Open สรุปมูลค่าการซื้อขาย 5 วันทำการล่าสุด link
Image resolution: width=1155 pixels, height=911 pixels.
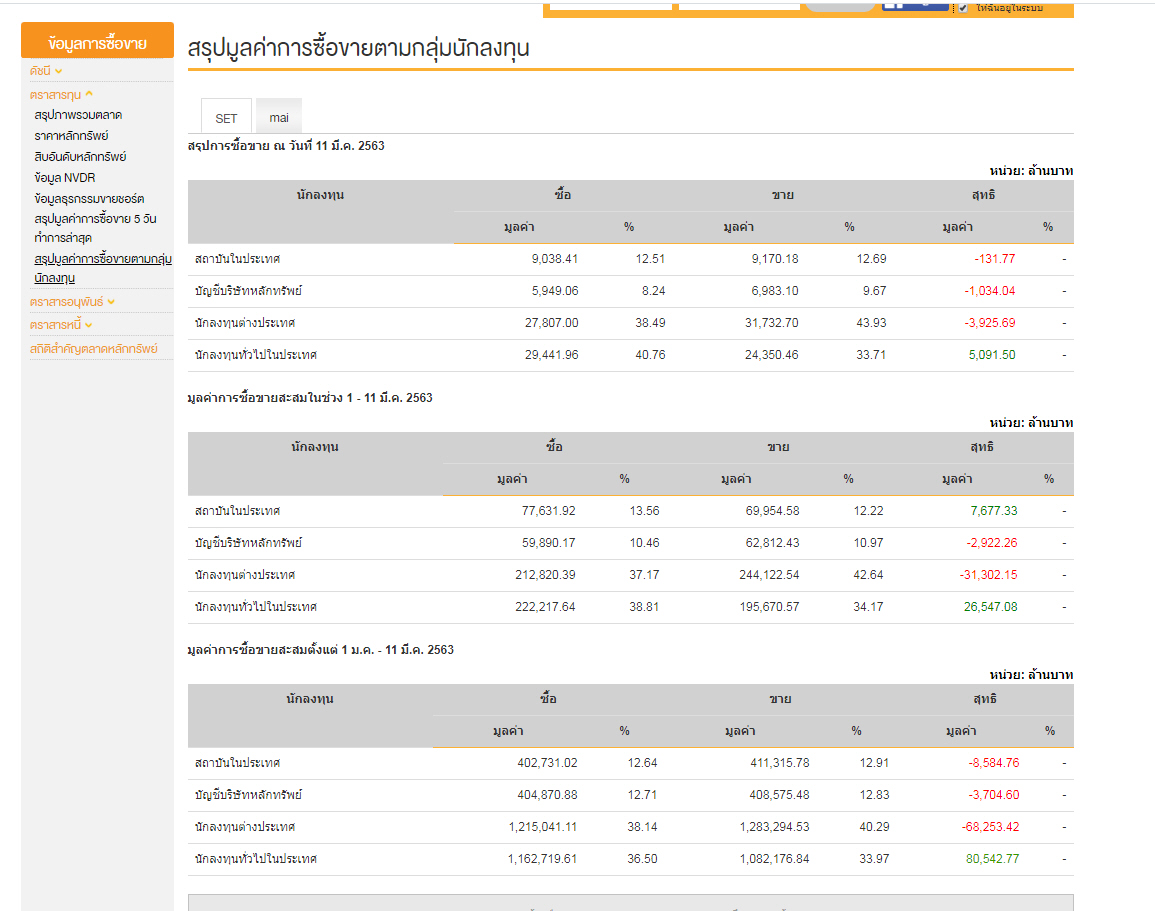(95, 228)
